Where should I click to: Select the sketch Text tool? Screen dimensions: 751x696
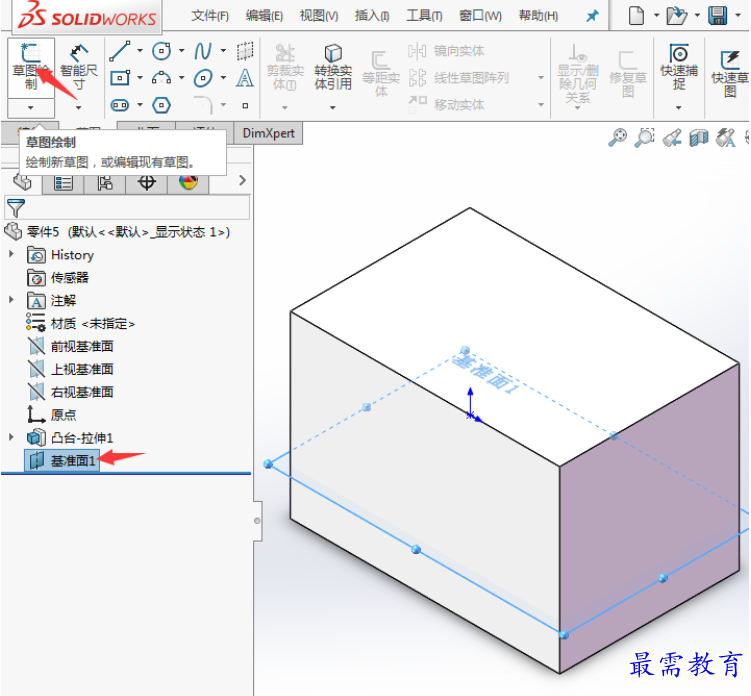tap(245, 78)
